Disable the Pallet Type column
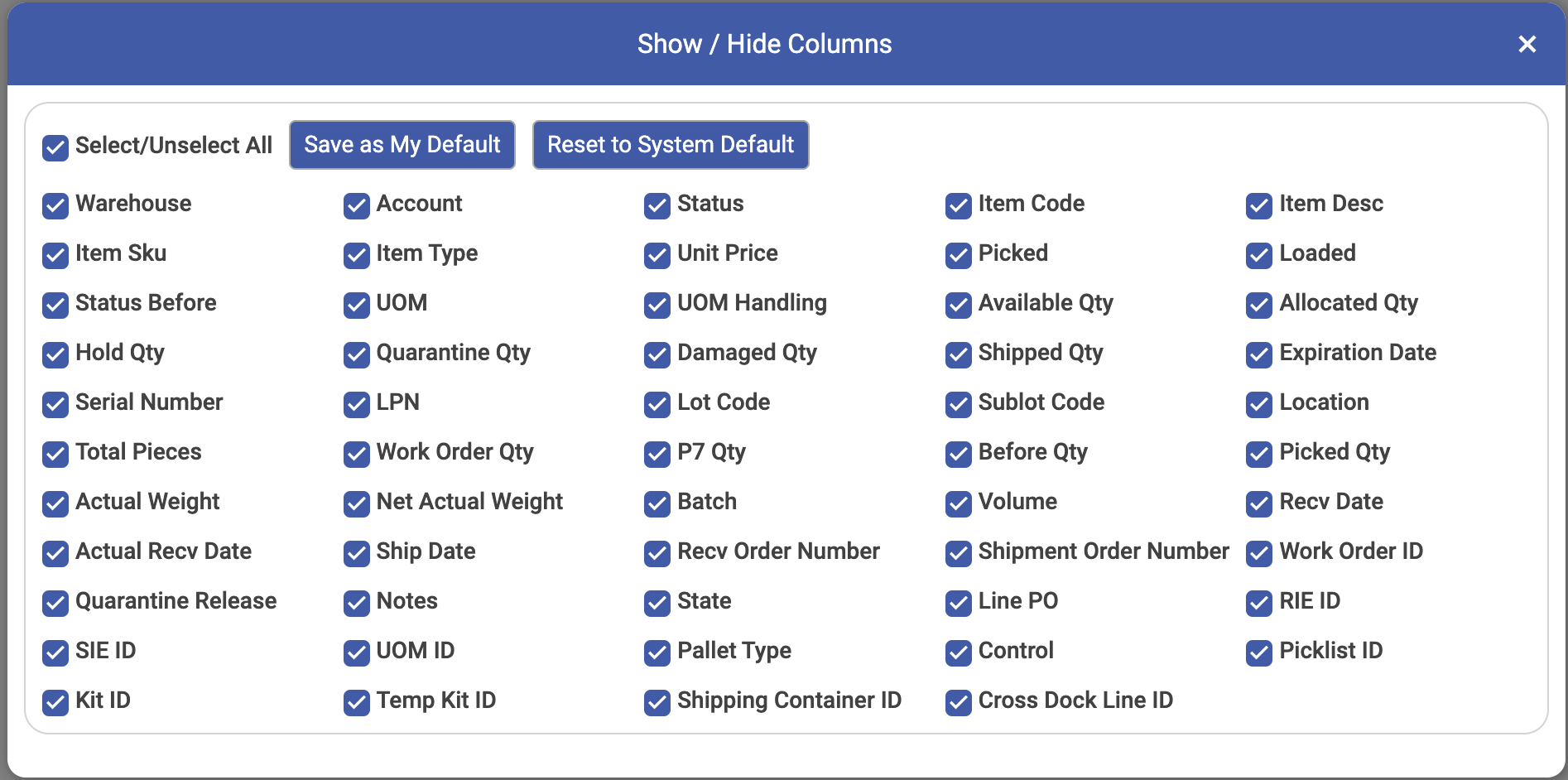Image resolution: width=1568 pixels, height=780 pixels. coord(657,653)
